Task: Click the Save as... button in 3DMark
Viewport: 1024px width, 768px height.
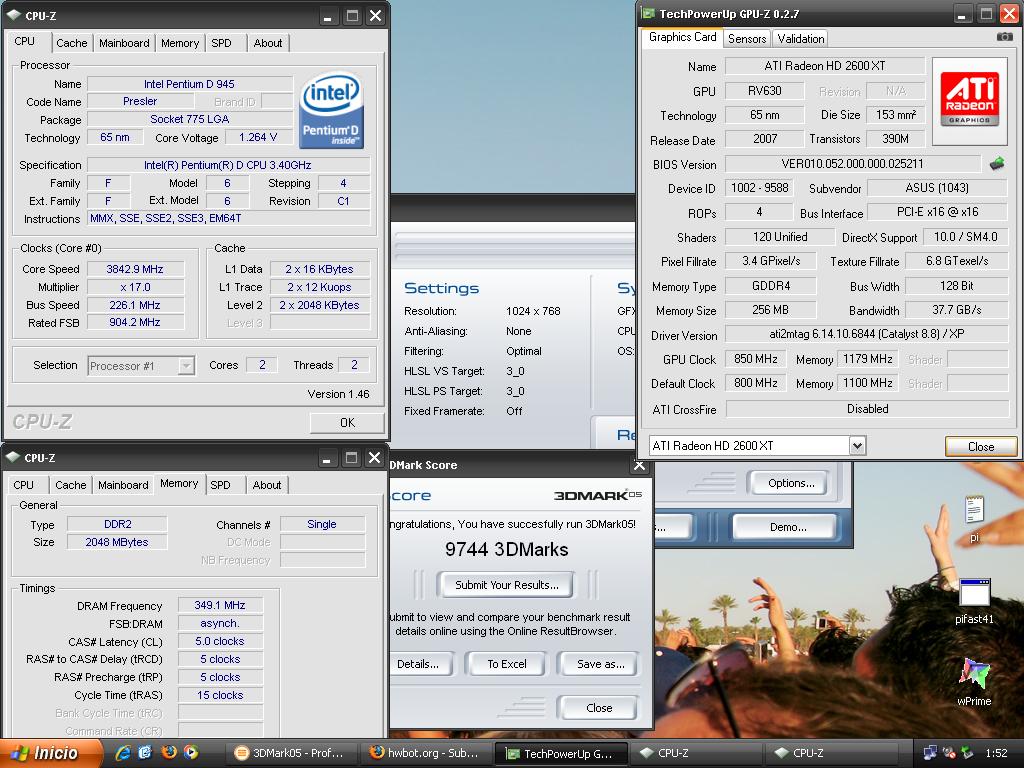Action: tap(600, 664)
